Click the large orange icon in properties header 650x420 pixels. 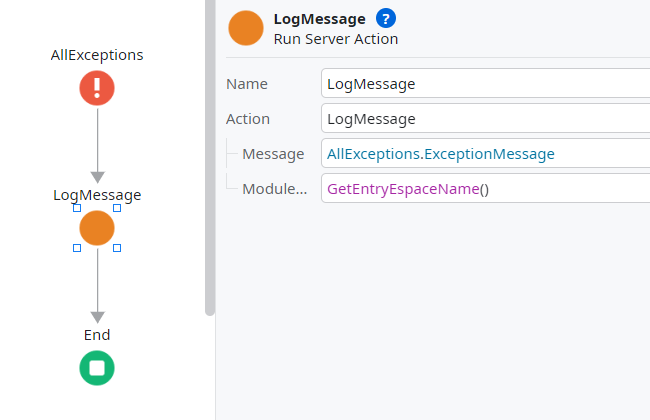coord(246,28)
